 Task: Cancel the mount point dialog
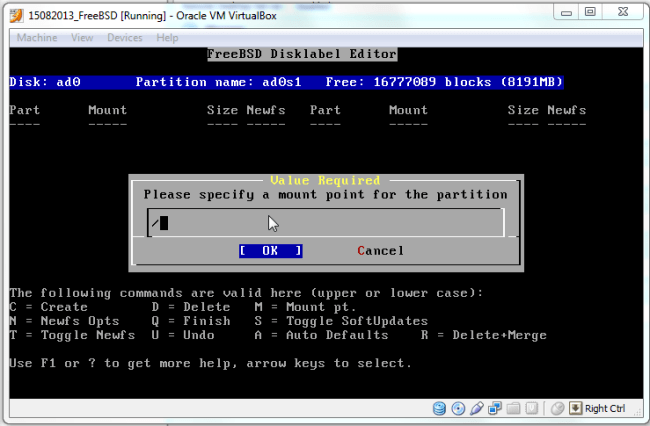pos(380,251)
